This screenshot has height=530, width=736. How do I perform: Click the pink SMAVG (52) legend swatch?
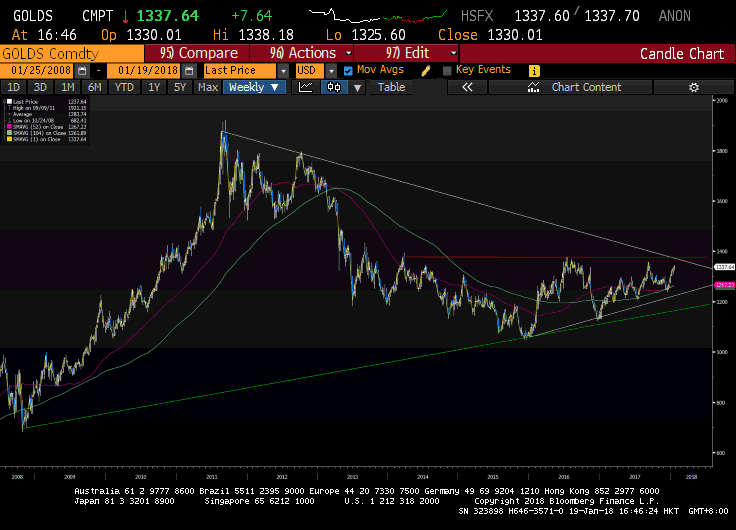10,128
